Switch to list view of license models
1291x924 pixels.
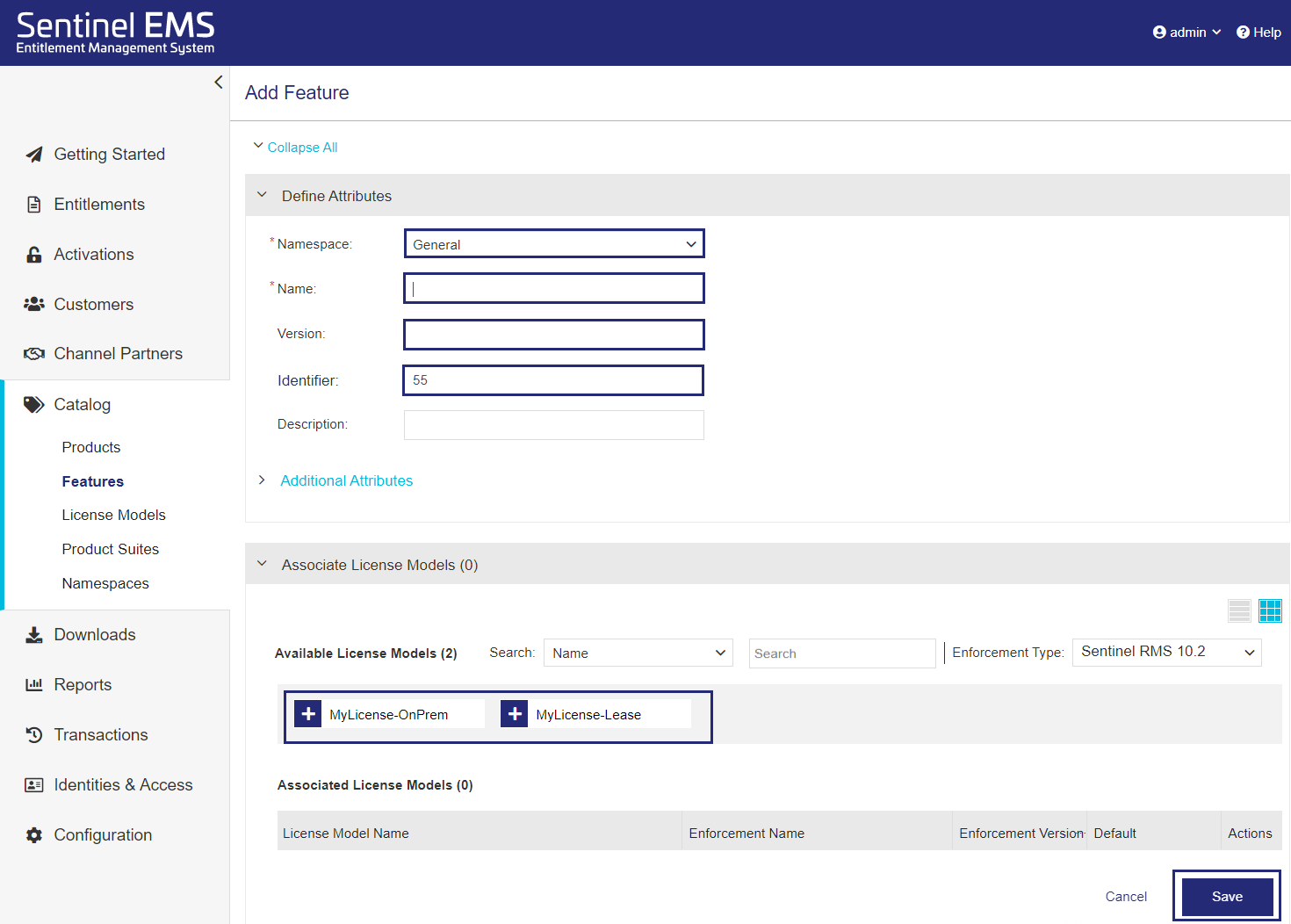(1239, 610)
